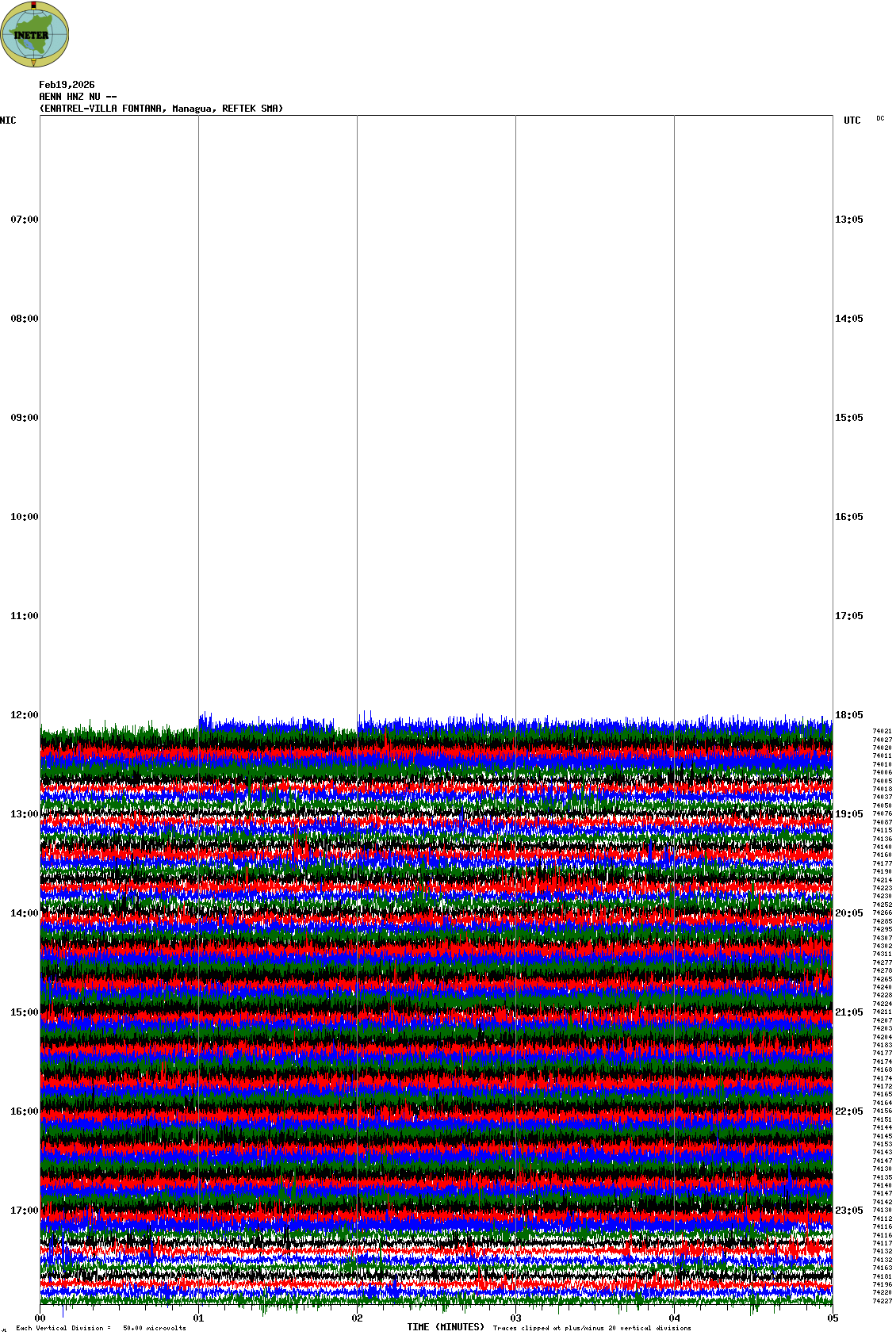The height and width of the screenshot is (1339, 896).
Task: Click the 23:05 UTC time label
Action: point(848,1211)
